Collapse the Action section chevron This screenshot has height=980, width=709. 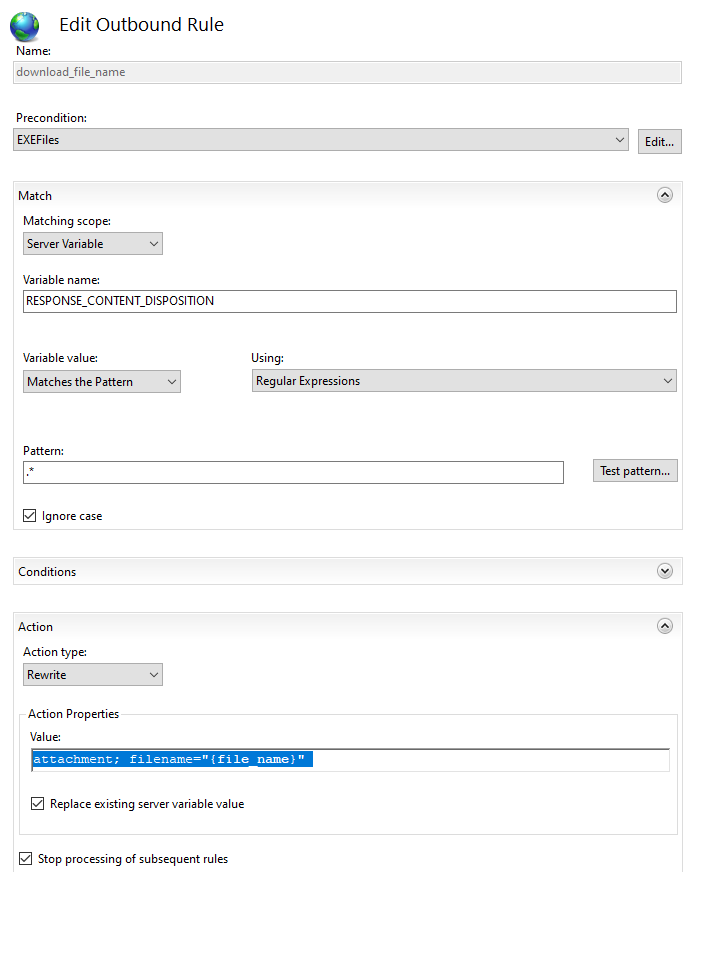pos(665,626)
